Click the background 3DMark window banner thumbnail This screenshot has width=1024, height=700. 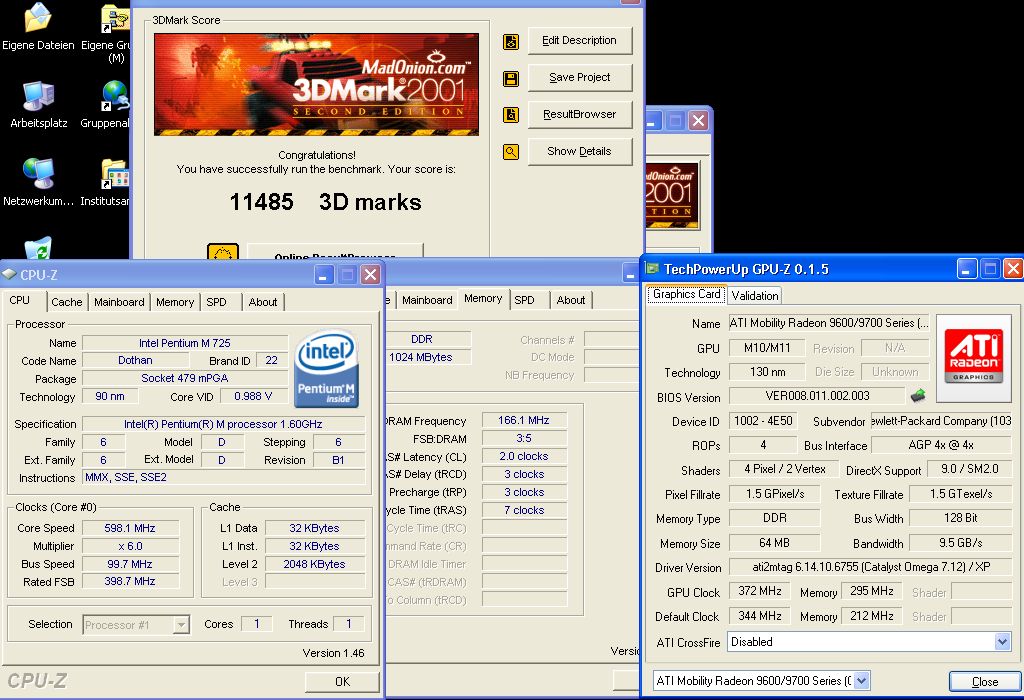672,195
